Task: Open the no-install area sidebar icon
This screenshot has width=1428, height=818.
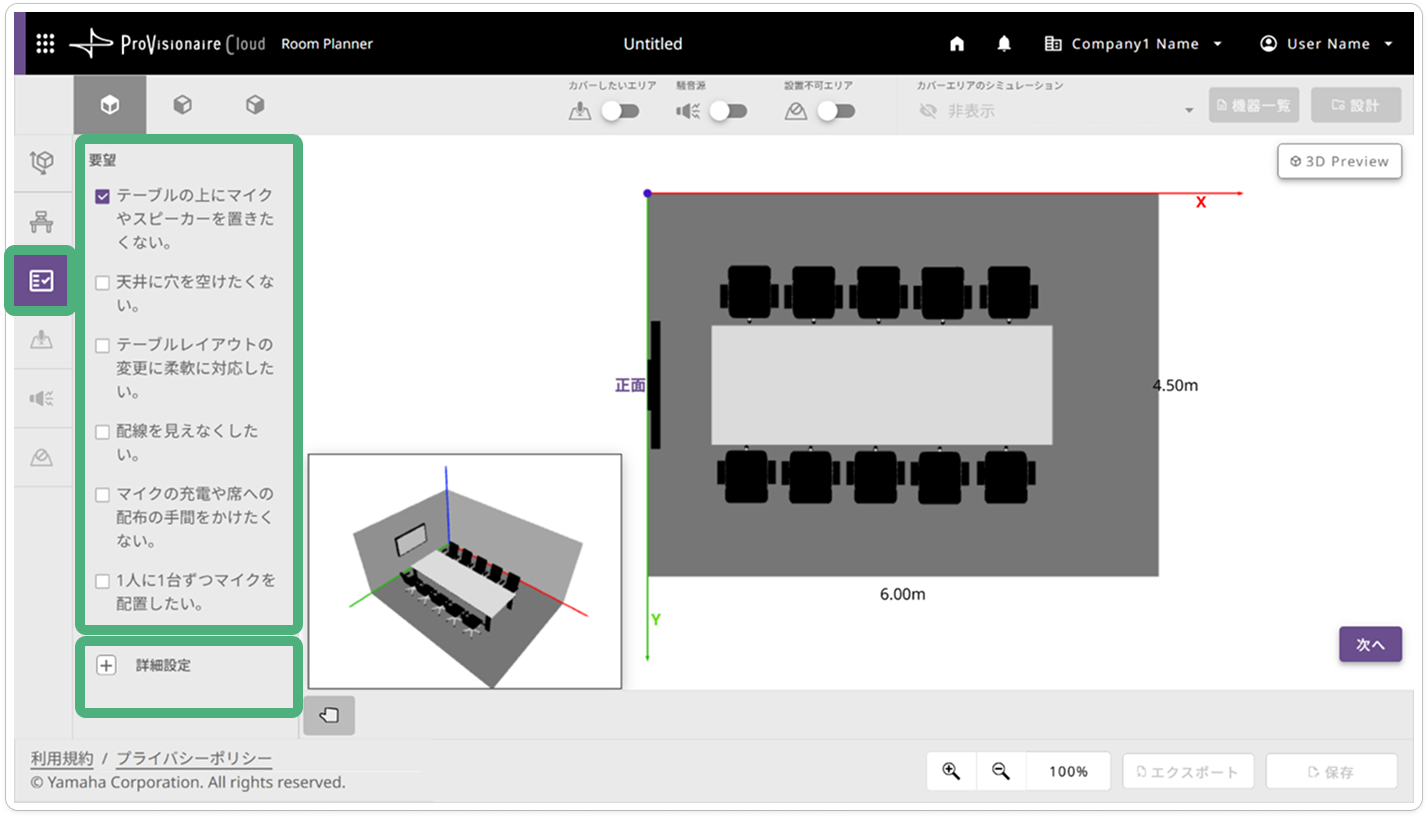Action: (x=41, y=458)
